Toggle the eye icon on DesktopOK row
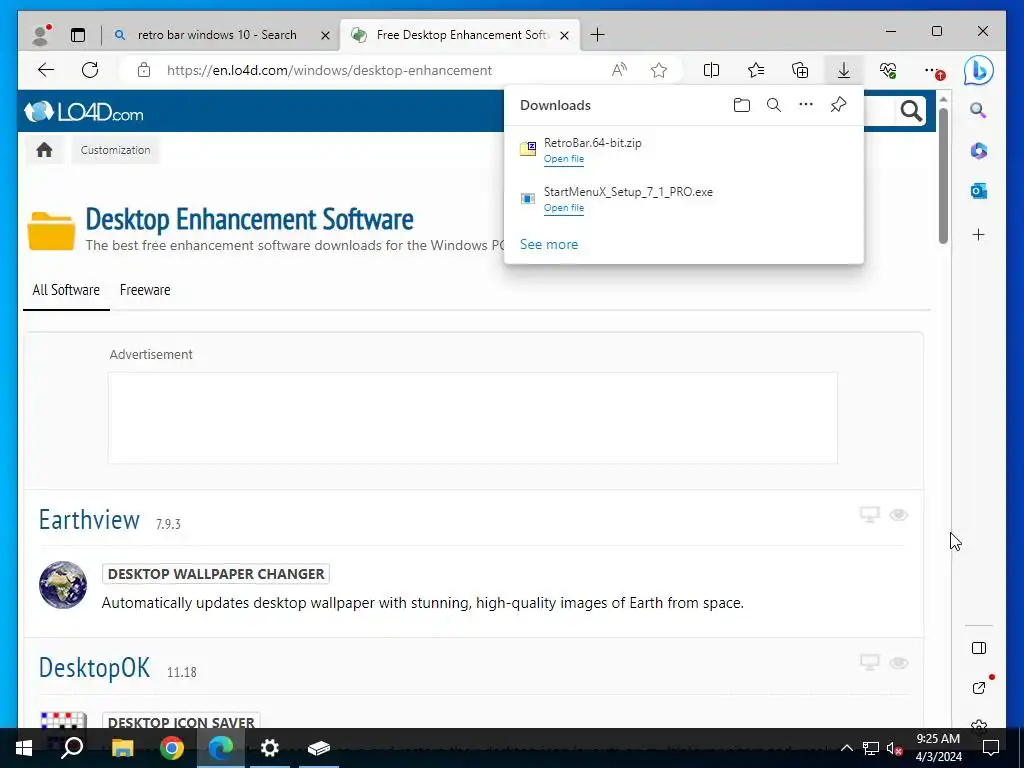 point(899,663)
